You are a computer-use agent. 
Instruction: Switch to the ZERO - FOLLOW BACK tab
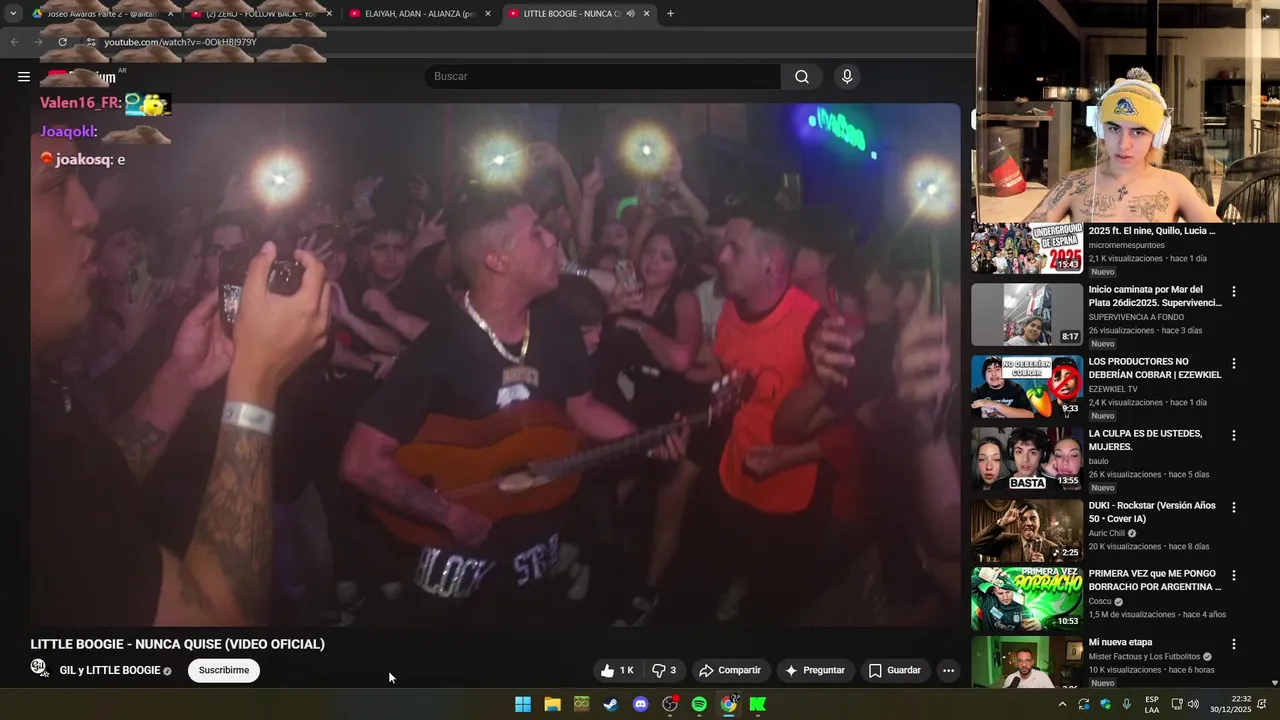click(x=260, y=14)
